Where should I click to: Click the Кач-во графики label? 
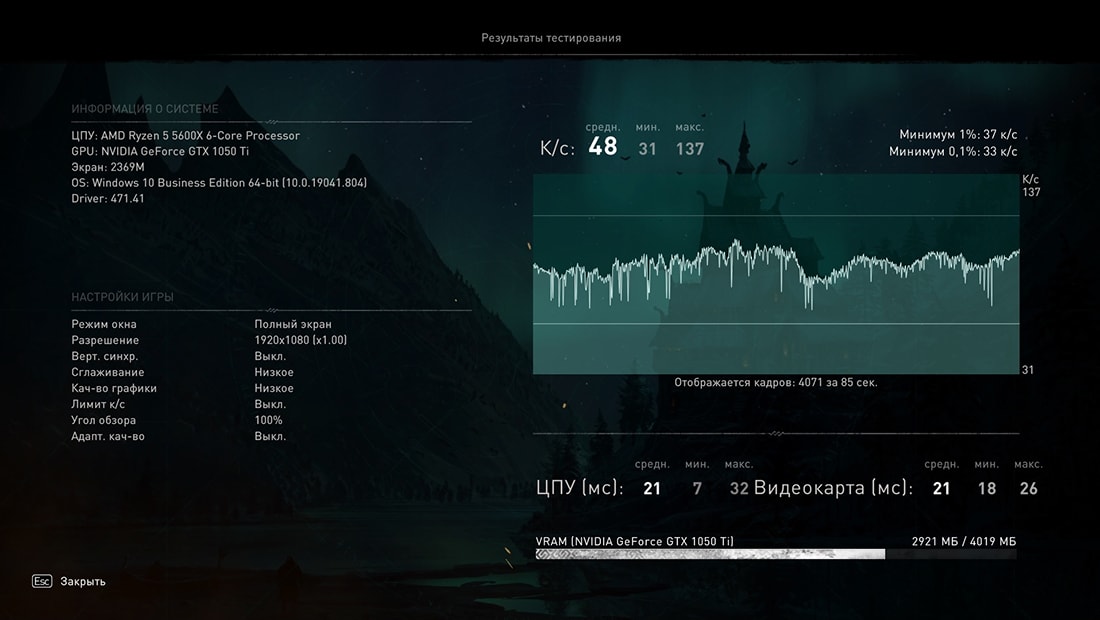pyautogui.click(x=114, y=388)
